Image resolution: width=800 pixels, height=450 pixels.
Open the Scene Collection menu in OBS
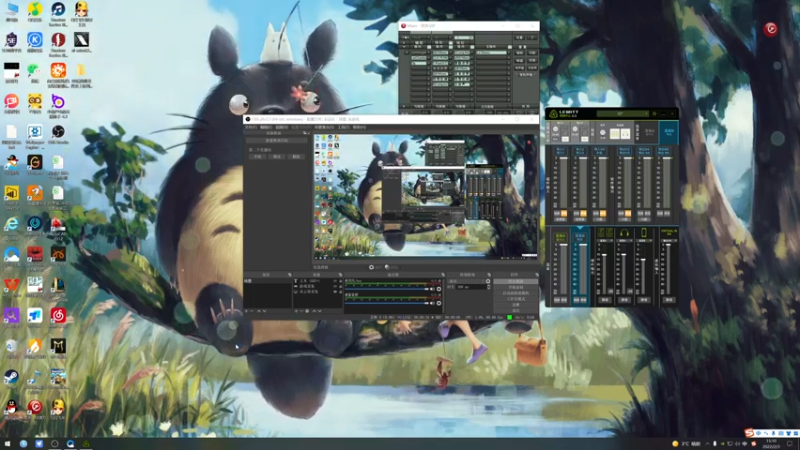[324, 128]
